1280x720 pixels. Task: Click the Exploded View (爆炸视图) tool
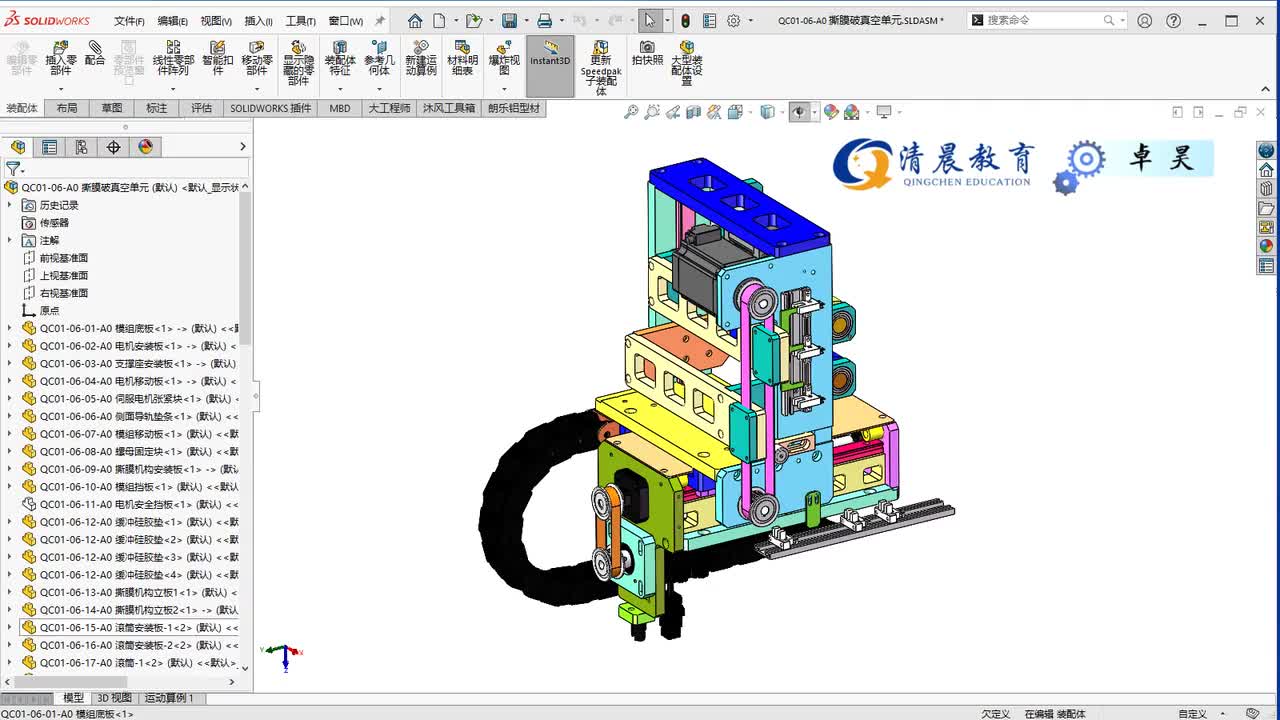pos(504,58)
